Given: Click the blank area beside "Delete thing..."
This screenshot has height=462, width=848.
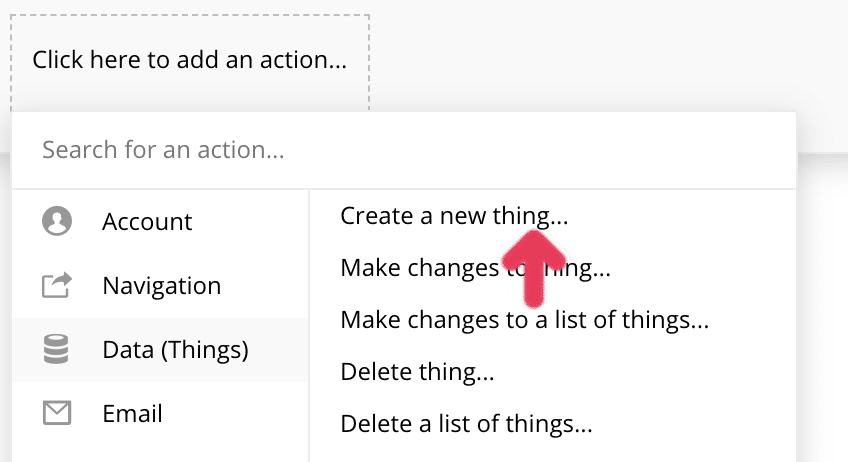Looking at the screenshot, I should (x=650, y=372).
